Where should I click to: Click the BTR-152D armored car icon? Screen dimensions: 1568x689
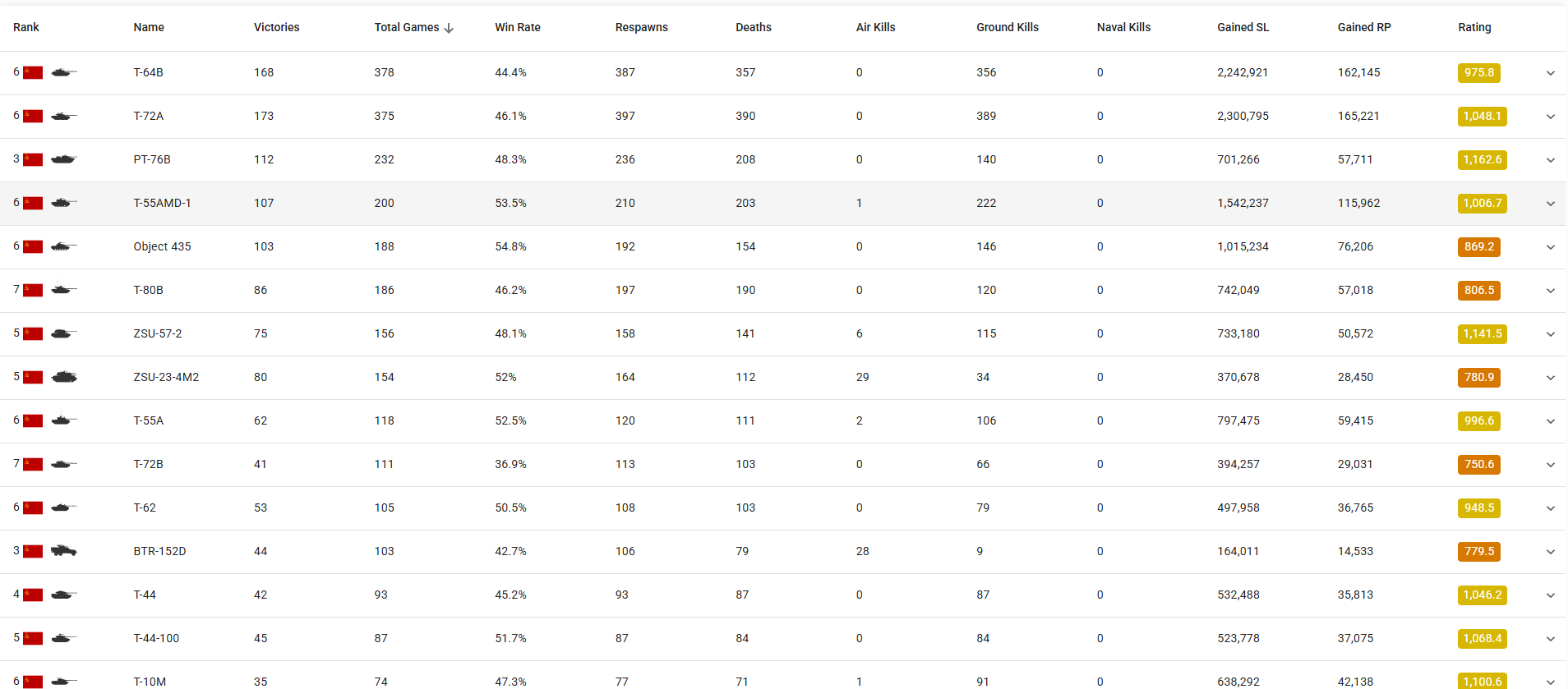64,551
